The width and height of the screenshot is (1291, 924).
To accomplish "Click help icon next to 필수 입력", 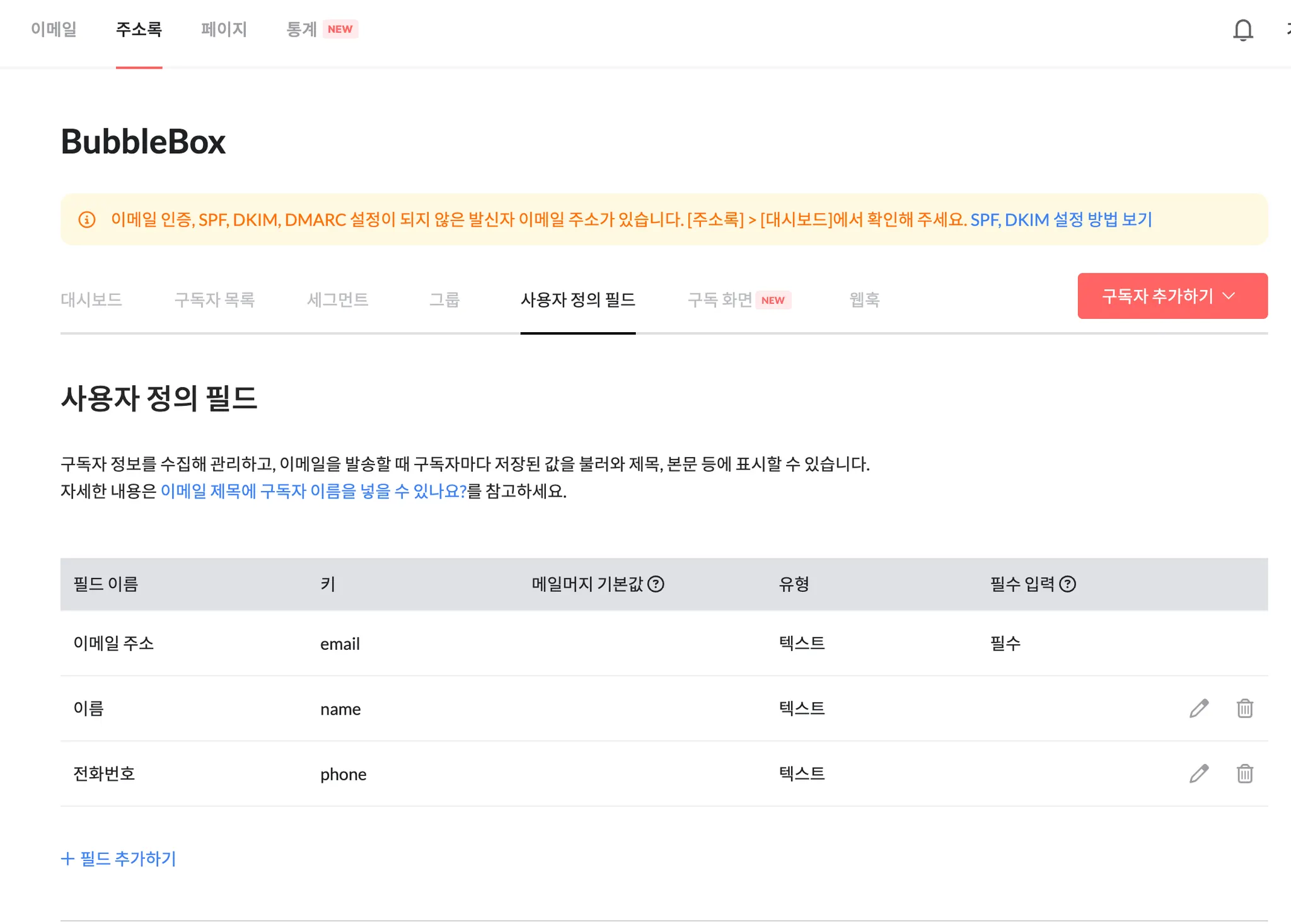I will coord(1067,584).
